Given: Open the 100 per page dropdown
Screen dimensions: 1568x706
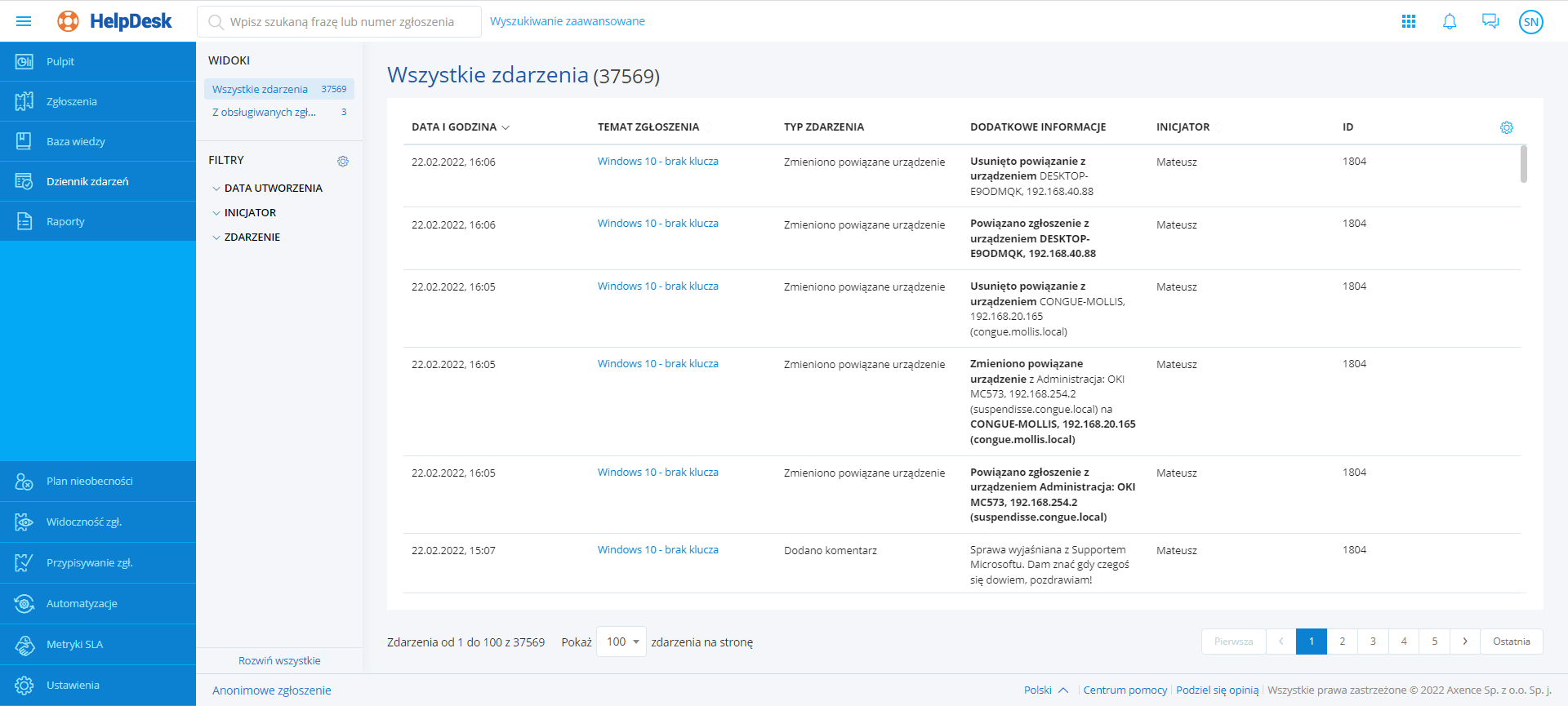Looking at the screenshot, I should pyautogui.click(x=621, y=642).
